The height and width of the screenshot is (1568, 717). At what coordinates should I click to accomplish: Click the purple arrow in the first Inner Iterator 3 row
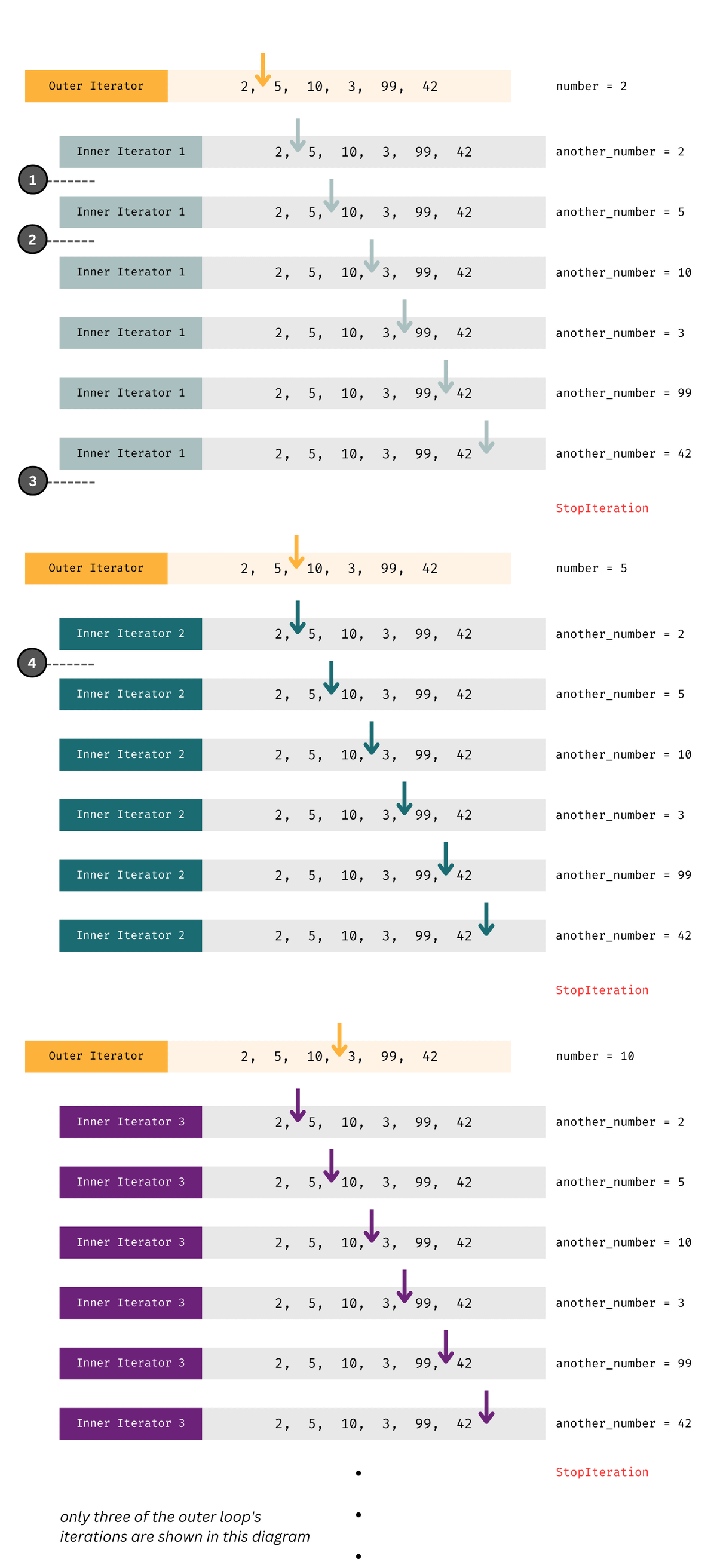point(298,1106)
